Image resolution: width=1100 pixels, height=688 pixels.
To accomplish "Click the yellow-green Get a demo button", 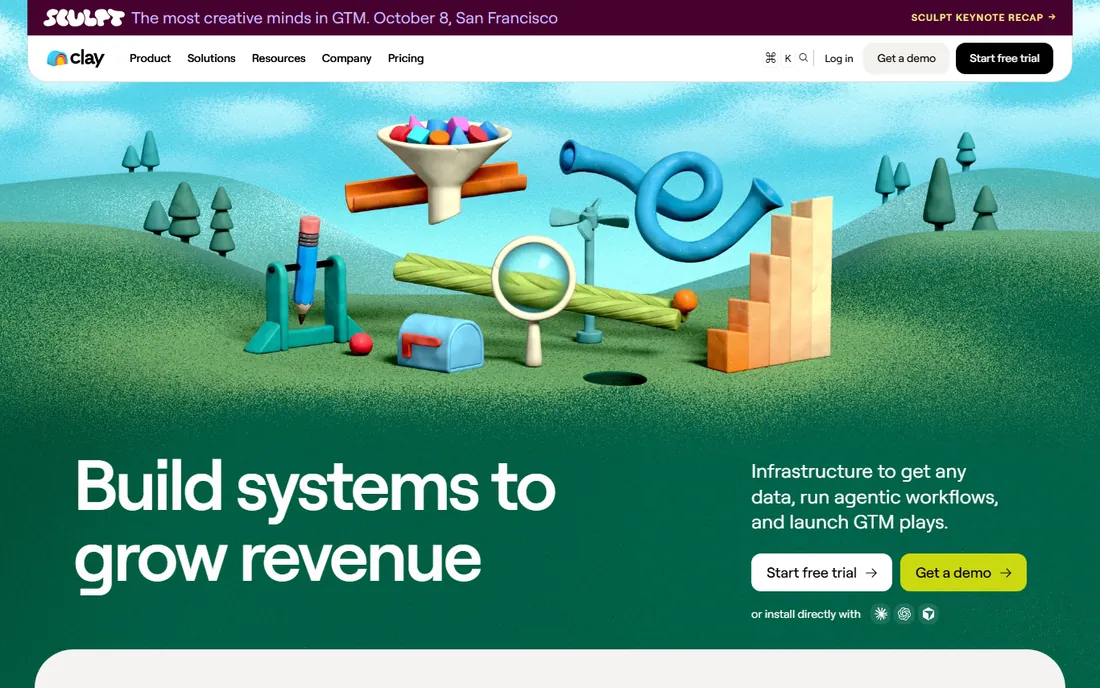I will pos(963,572).
